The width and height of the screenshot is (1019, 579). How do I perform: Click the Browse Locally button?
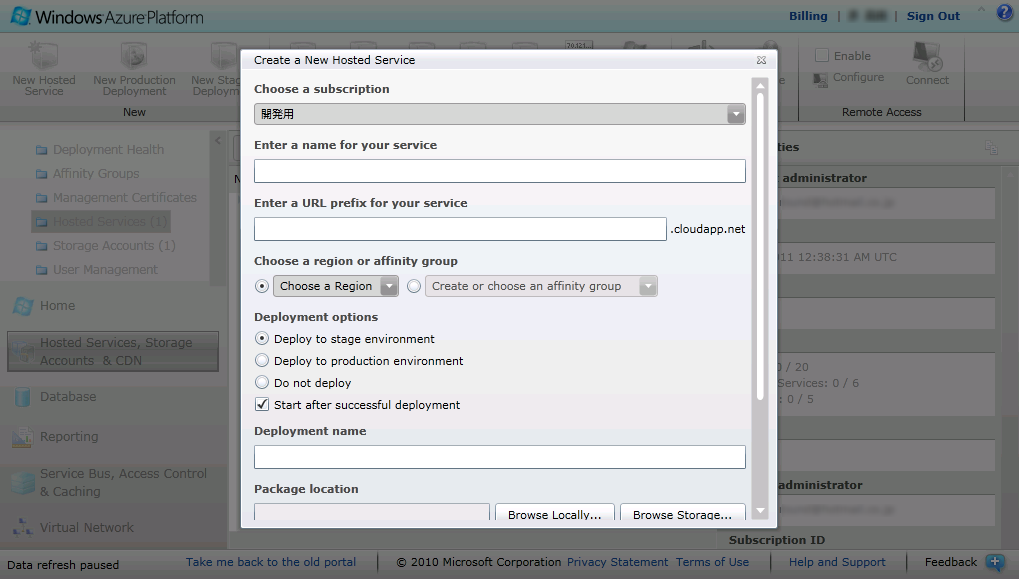(554, 513)
